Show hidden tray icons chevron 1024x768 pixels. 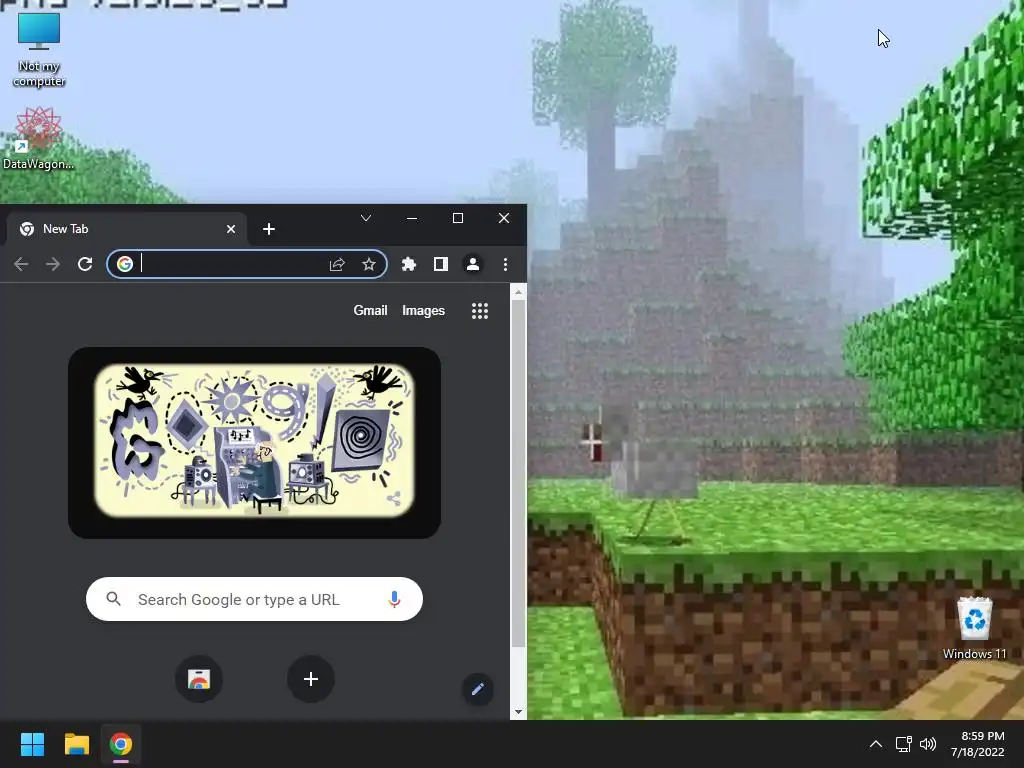click(x=876, y=744)
